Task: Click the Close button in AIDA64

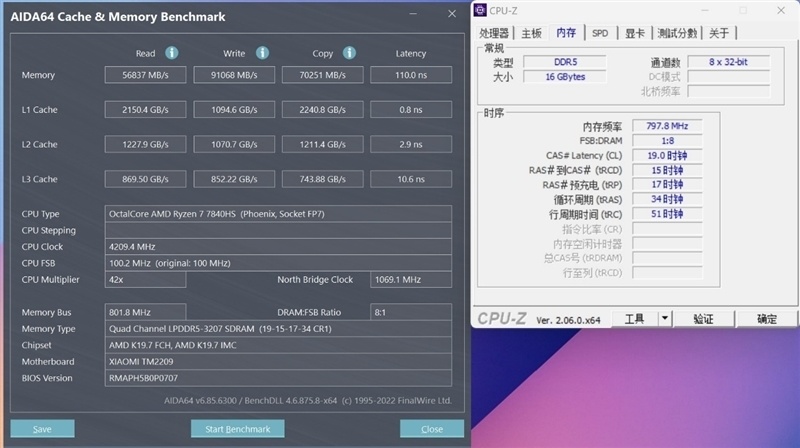Action: (432, 429)
